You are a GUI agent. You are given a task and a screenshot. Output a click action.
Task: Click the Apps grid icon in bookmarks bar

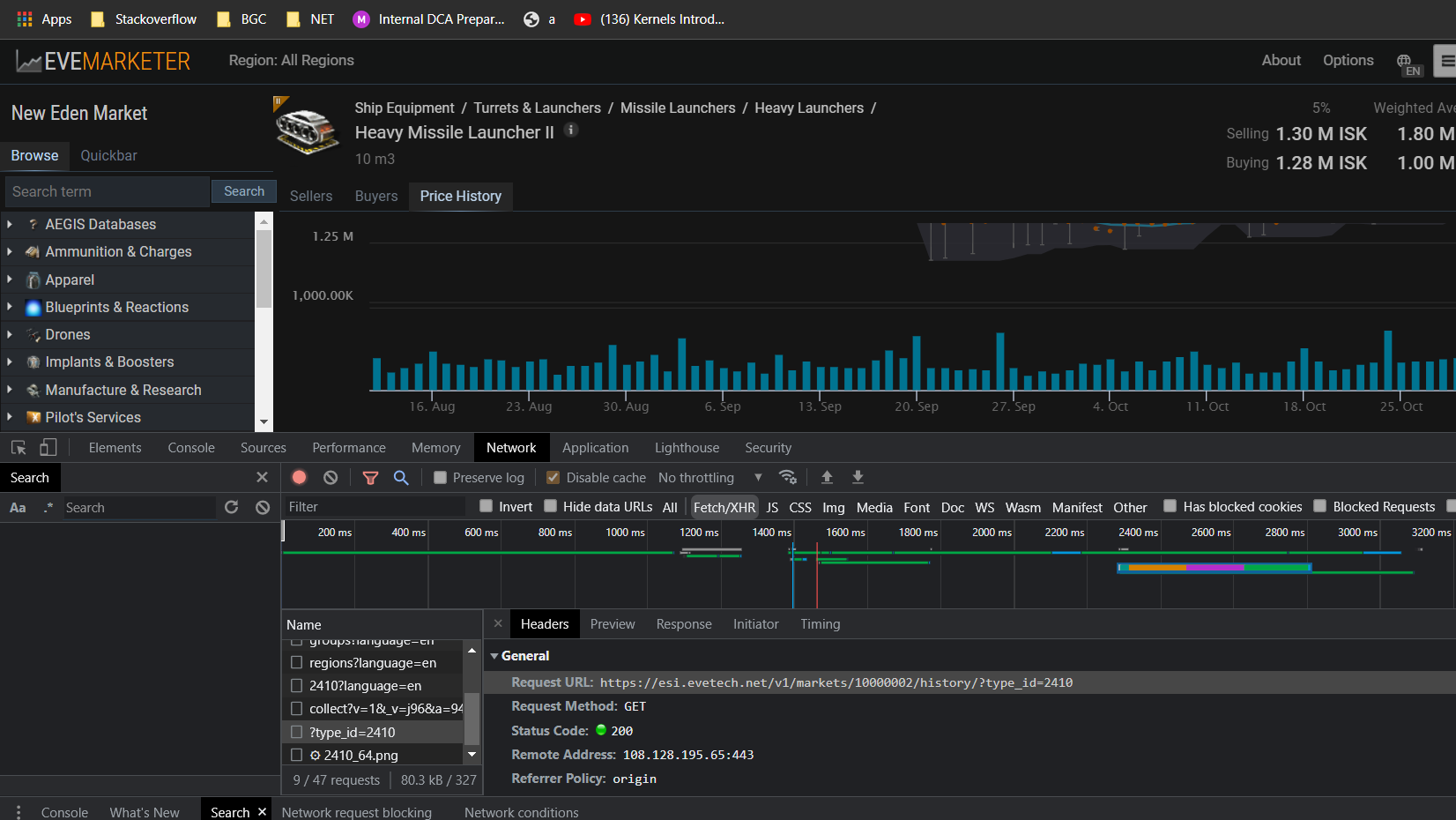(x=25, y=19)
